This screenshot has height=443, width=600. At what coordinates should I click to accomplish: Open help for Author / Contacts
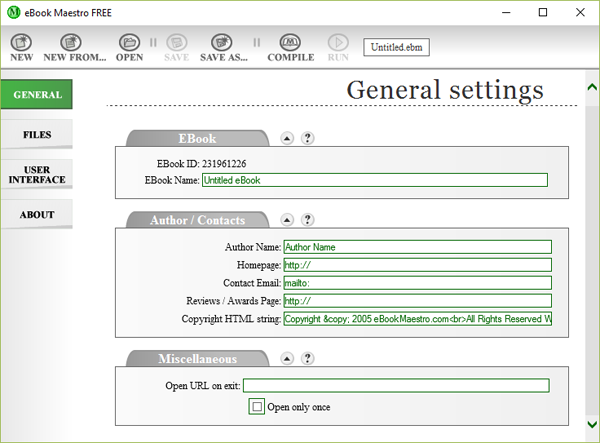307,220
